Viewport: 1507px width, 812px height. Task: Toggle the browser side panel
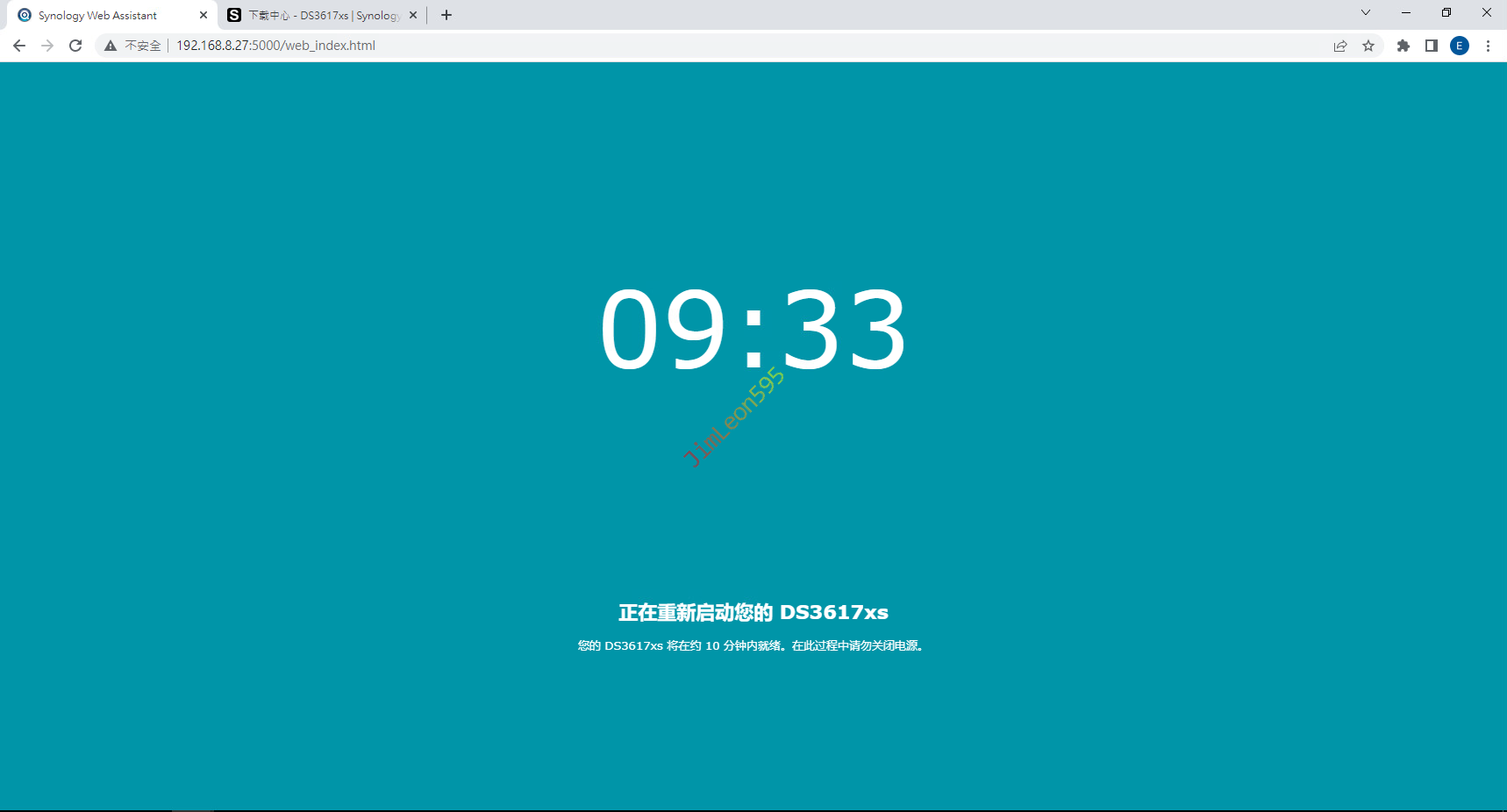1432,46
